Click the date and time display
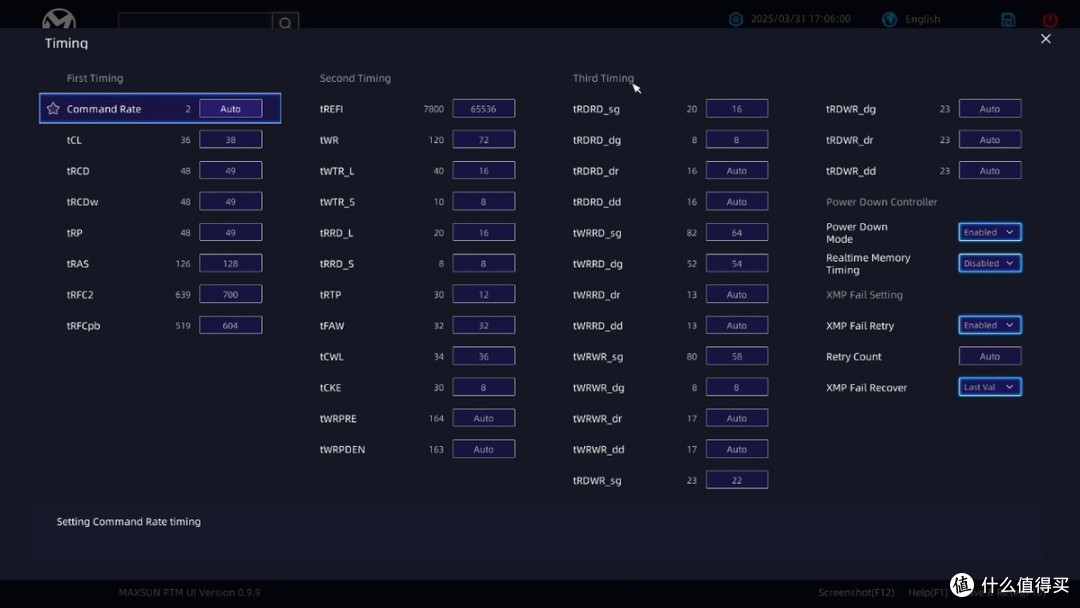This screenshot has width=1080, height=608. point(800,19)
